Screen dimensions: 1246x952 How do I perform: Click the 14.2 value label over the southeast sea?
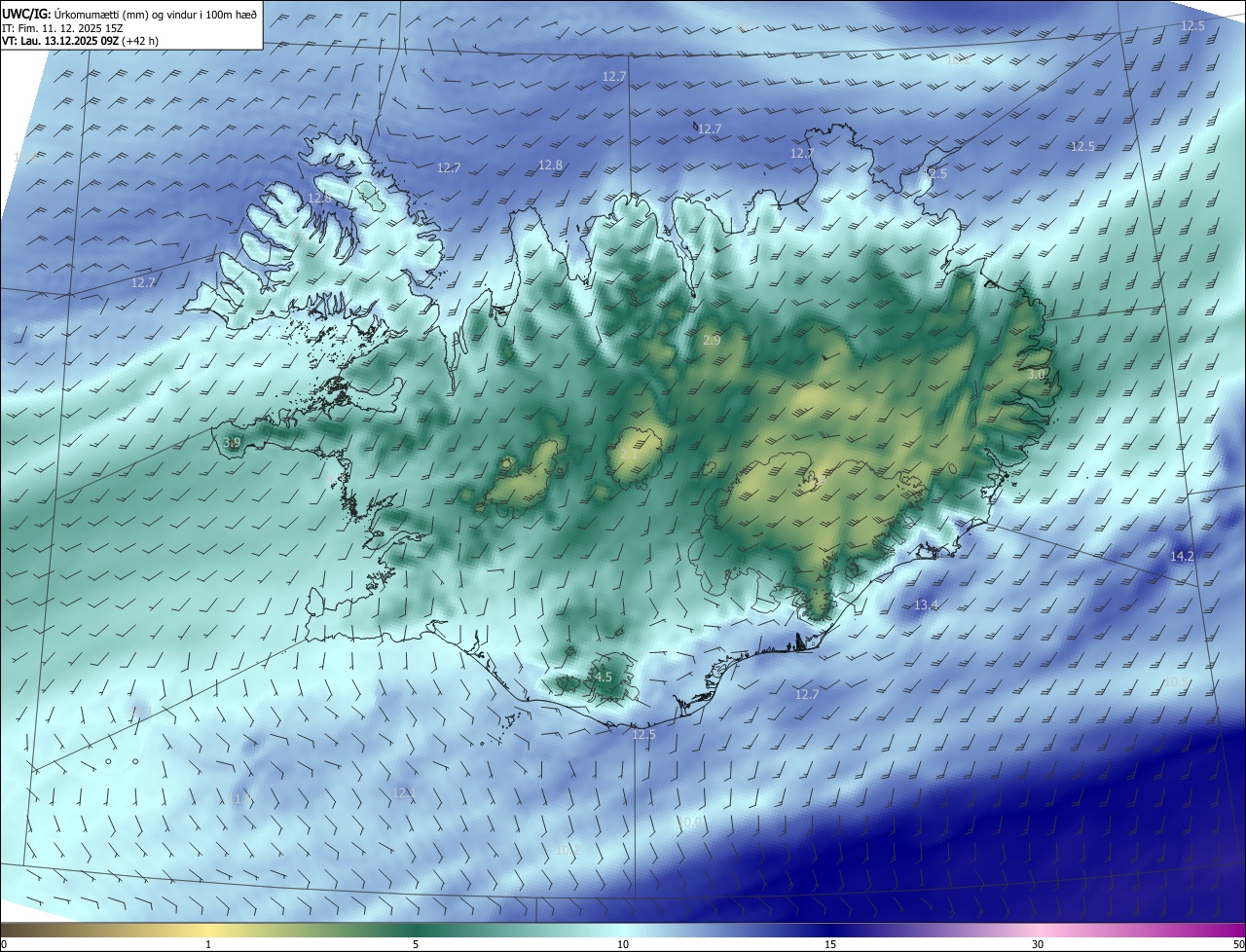pyautogui.click(x=1182, y=556)
